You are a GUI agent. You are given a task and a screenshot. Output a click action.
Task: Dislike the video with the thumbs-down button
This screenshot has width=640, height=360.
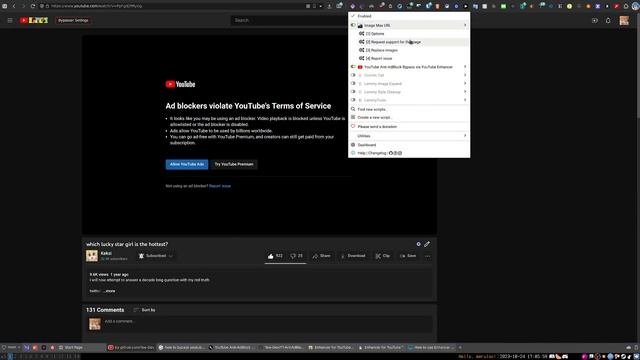click(296, 256)
